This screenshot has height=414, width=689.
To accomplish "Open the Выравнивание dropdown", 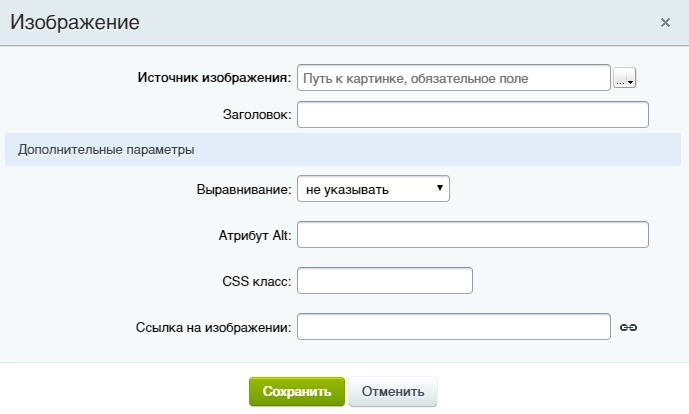I will click(x=374, y=188).
